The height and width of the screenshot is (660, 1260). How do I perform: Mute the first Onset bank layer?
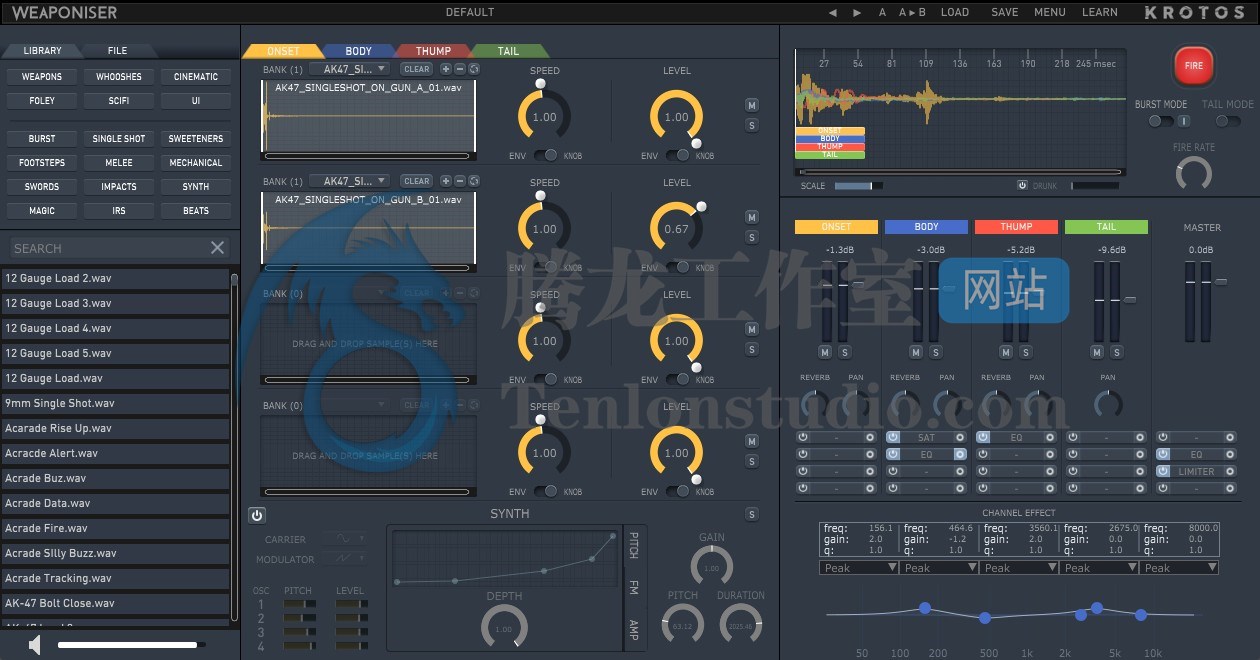coord(752,105)
